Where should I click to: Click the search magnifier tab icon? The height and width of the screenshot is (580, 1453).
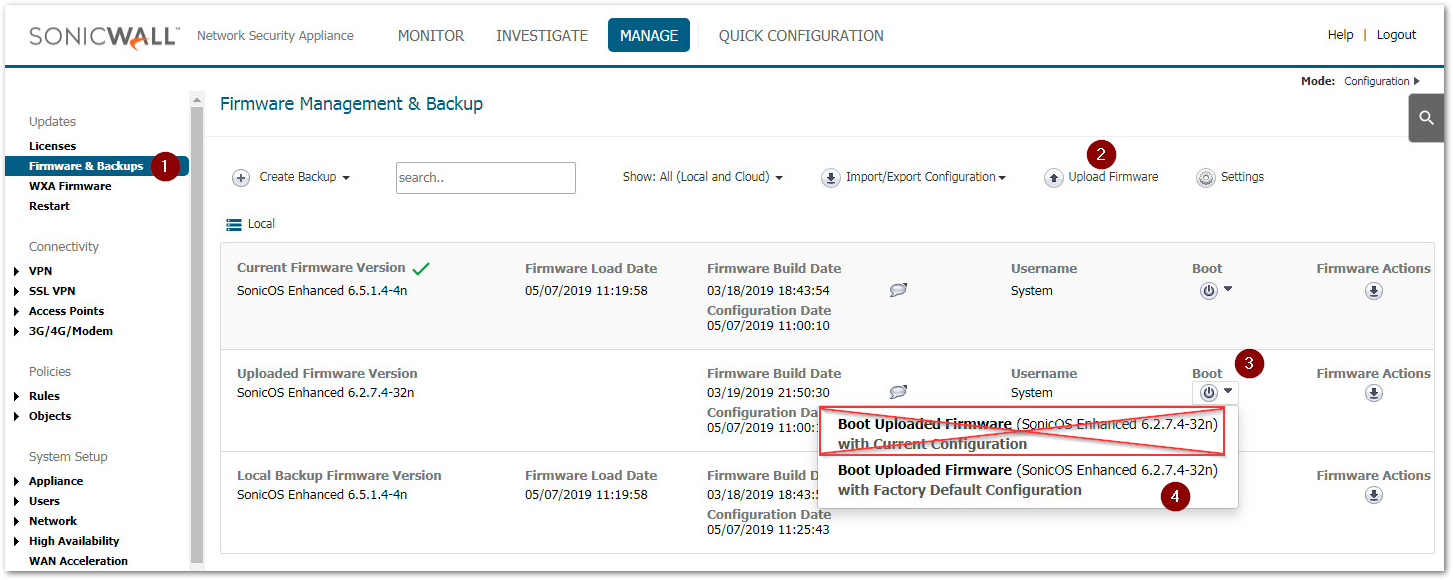point(1426,119)
